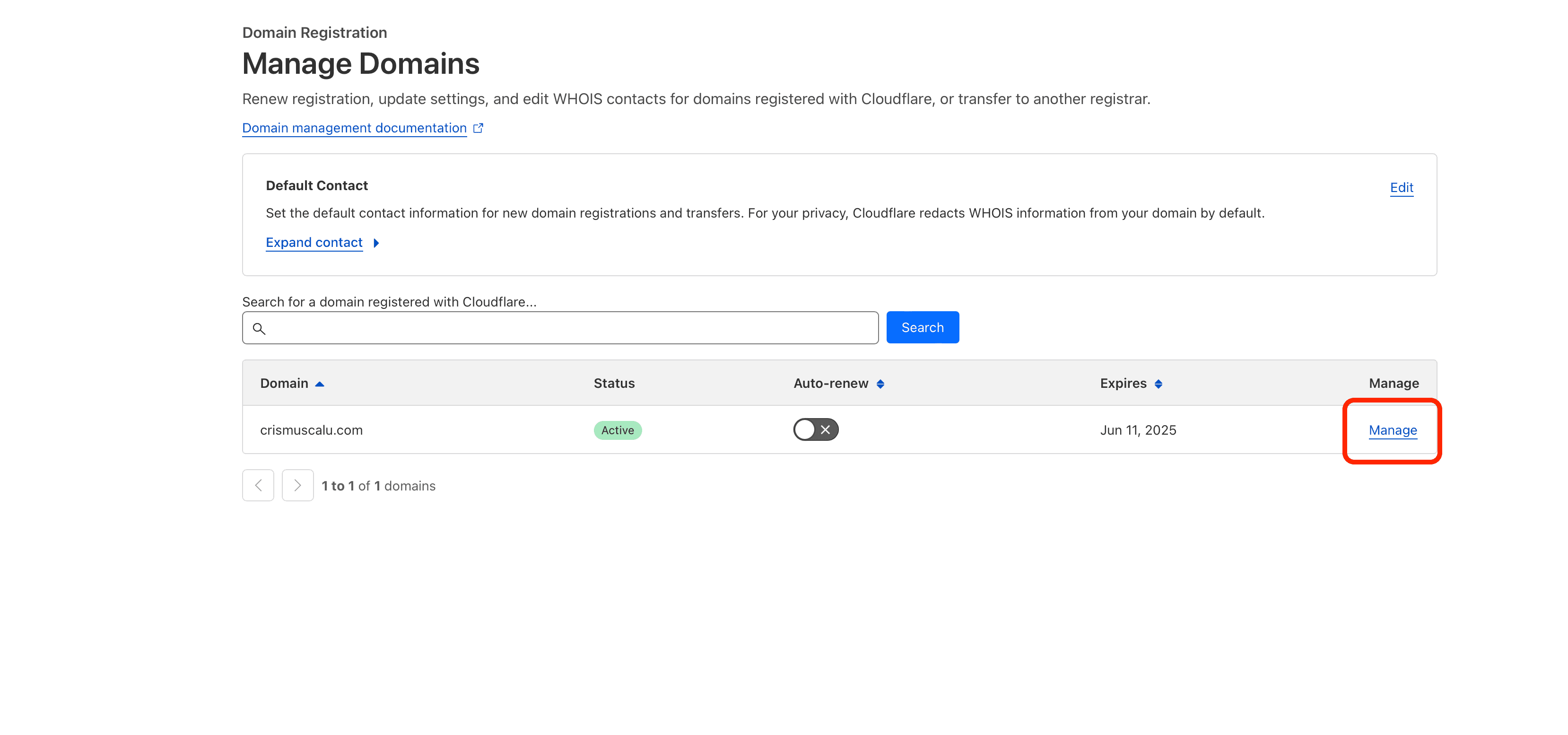Click the Domain column sort arrow

pyautogui.click(x=320, y=384)
